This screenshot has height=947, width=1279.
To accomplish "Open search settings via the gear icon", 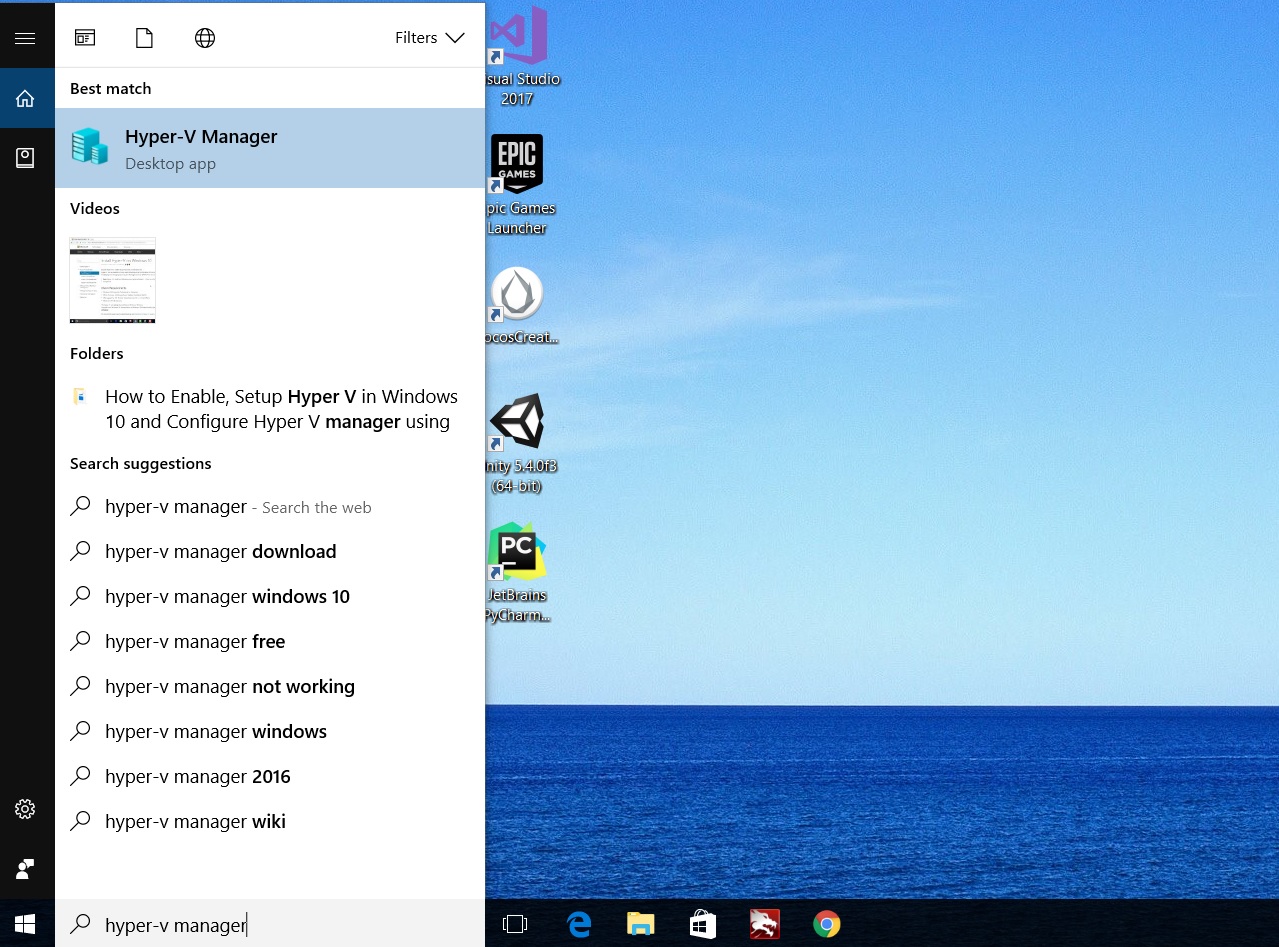I will pyautogui.click(x=24, y=808).
